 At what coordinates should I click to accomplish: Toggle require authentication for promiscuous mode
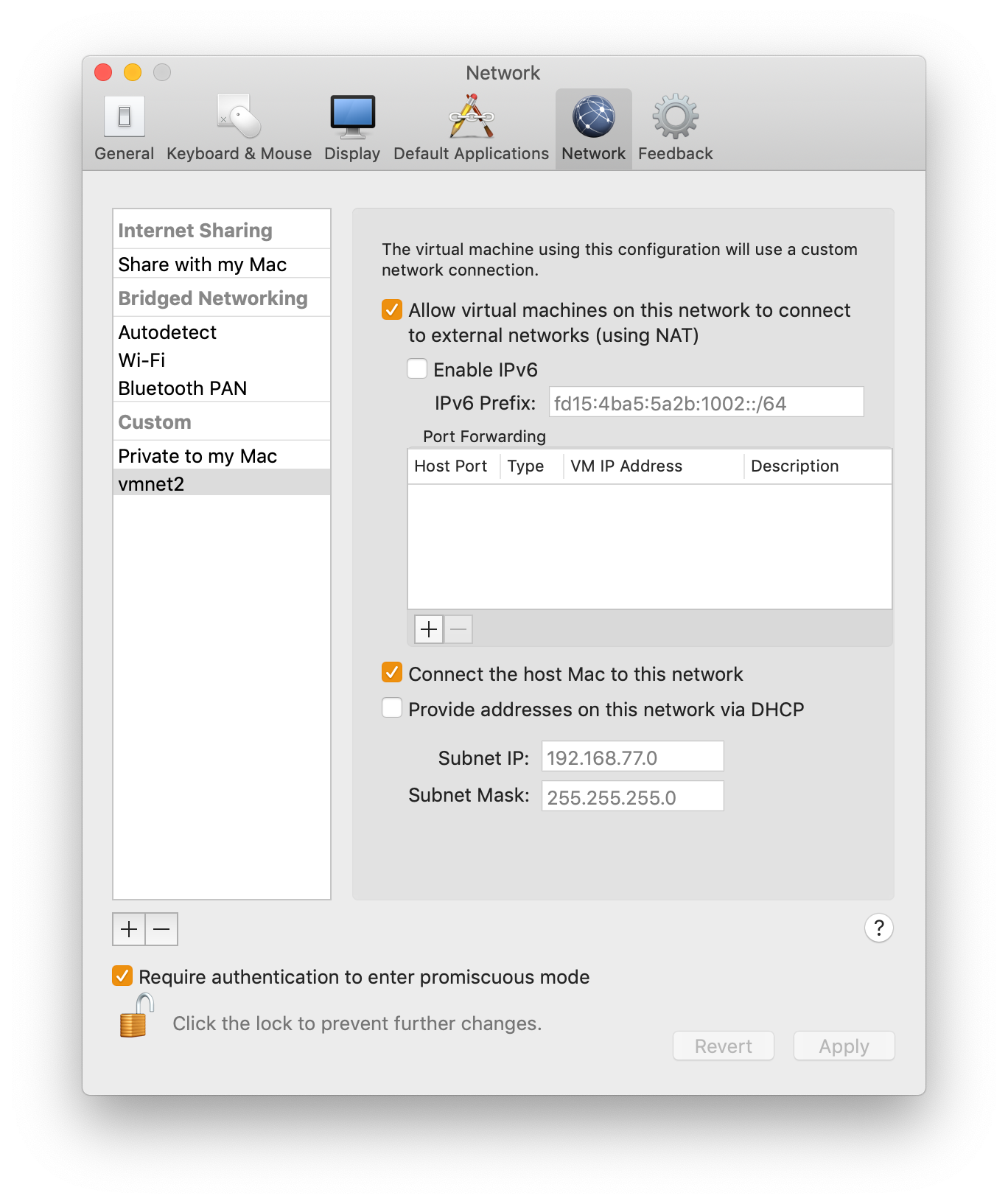[122, 976]
